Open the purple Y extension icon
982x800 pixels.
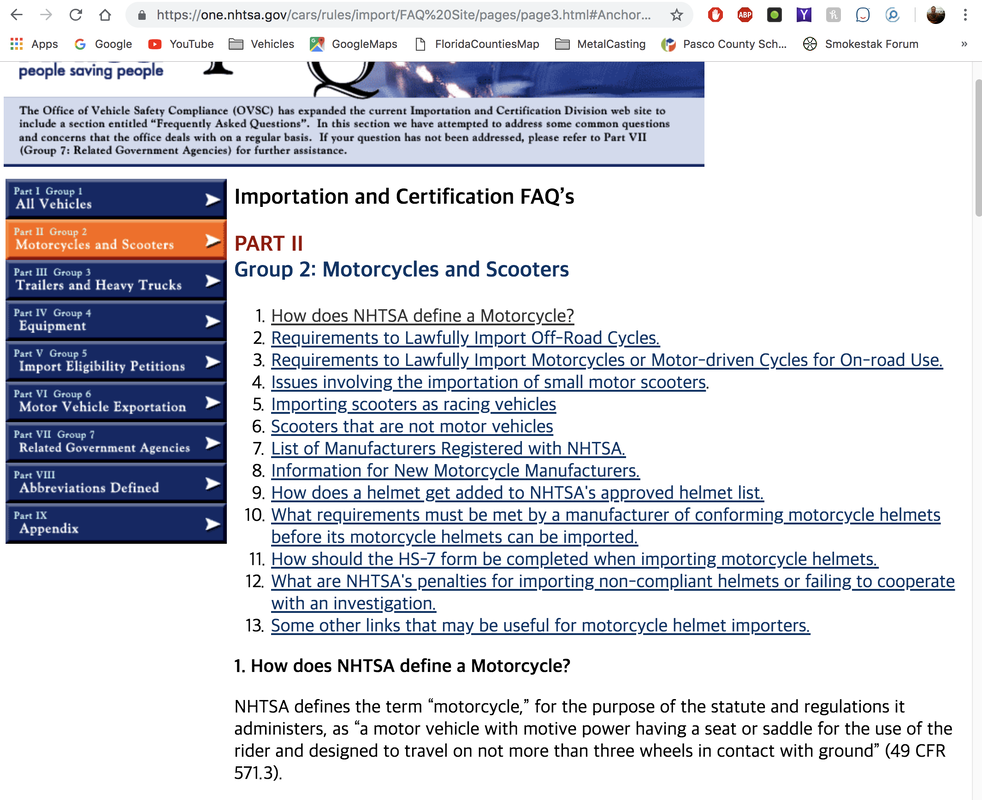pos(804,14)
